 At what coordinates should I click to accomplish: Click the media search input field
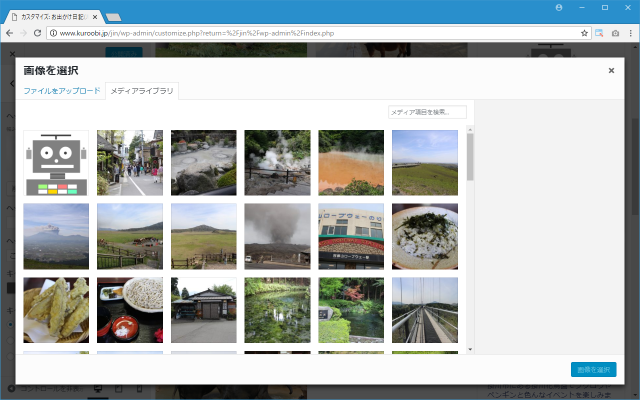427,112
